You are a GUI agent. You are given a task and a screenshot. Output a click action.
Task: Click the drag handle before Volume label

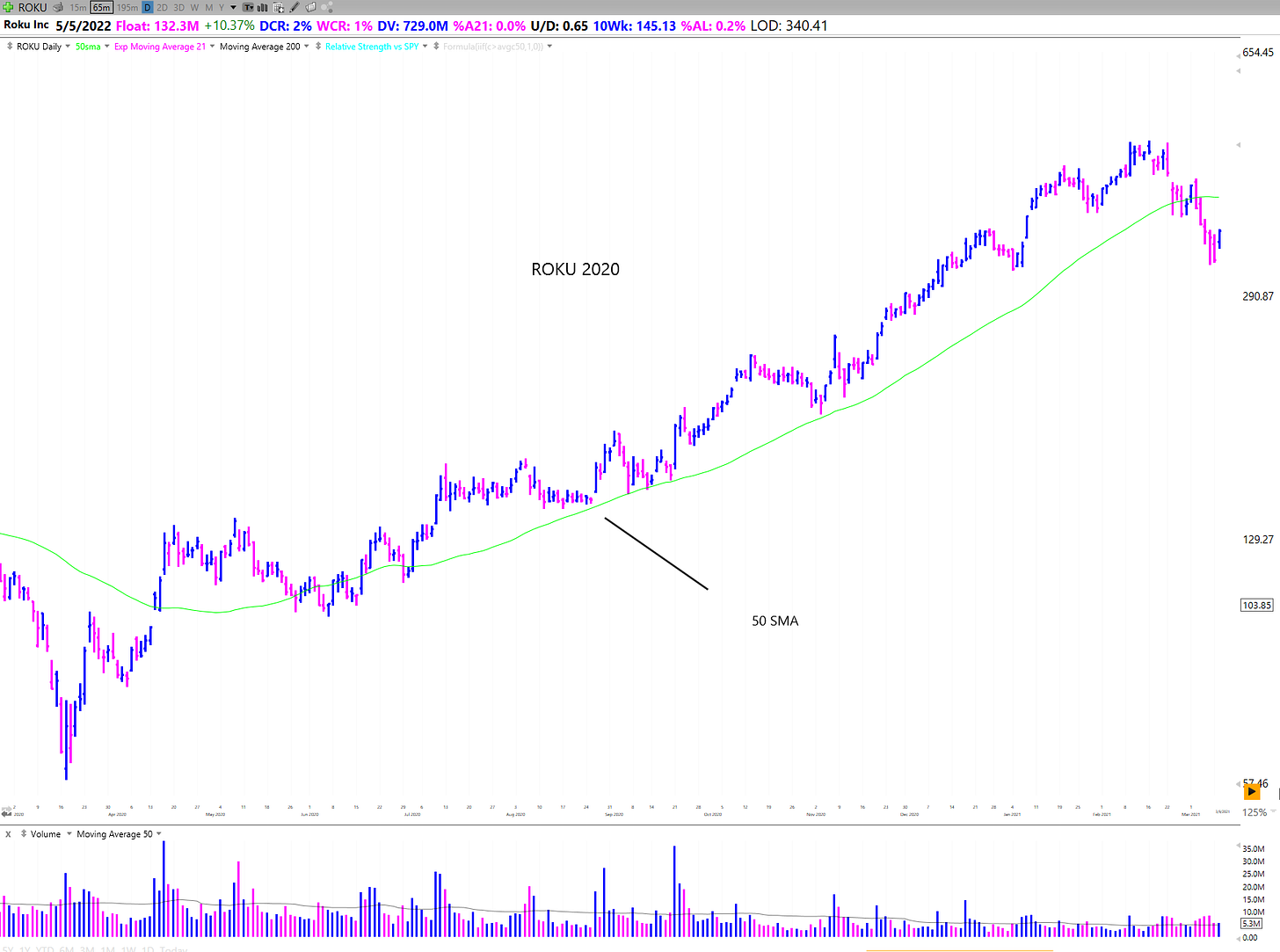point(24,833)
